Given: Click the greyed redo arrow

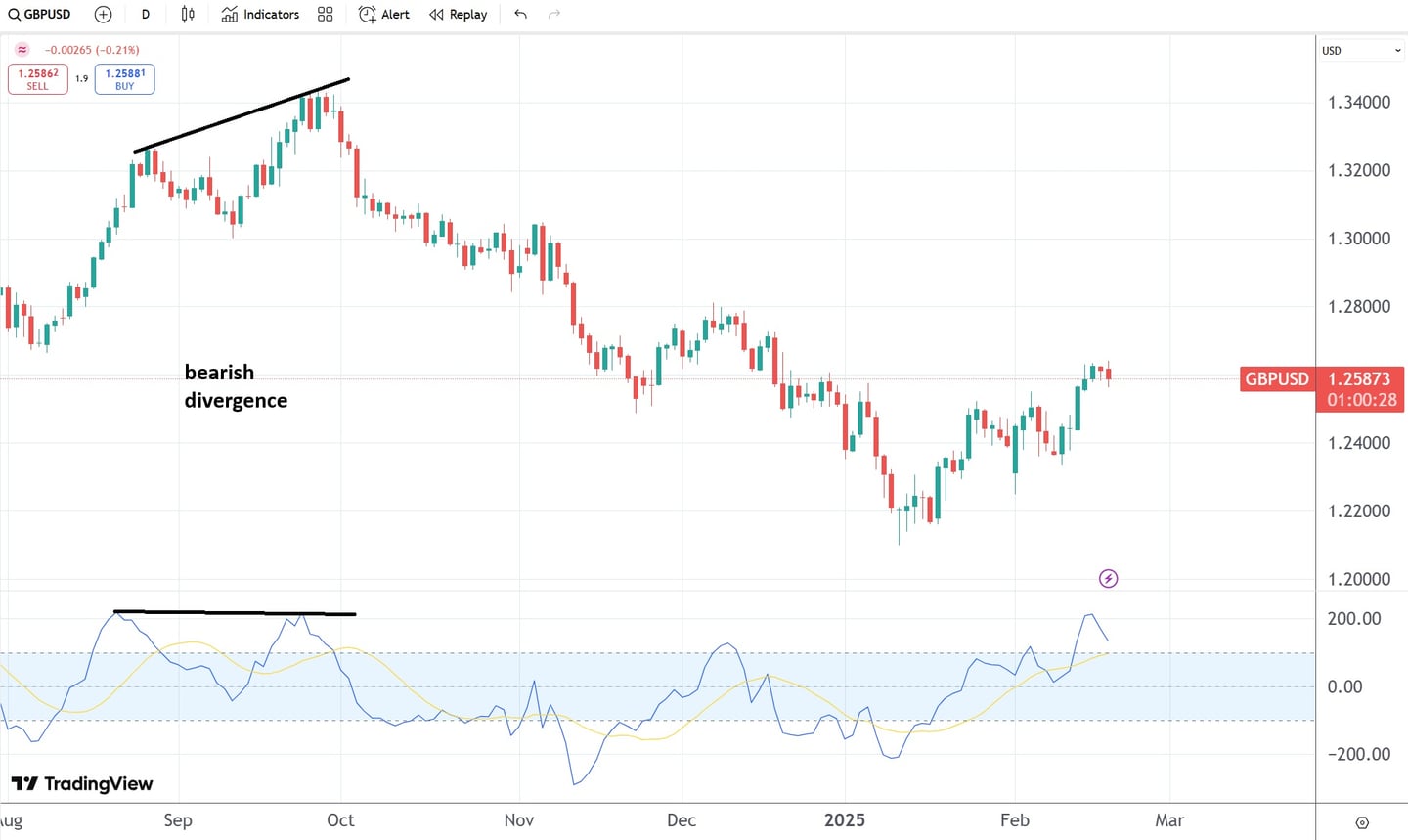Looking at the screenshot, I should [554, 14].
